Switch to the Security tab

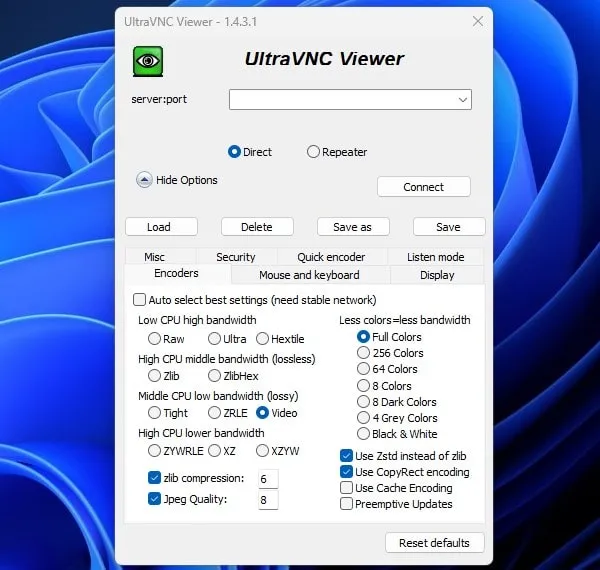[x=236, y=257]
